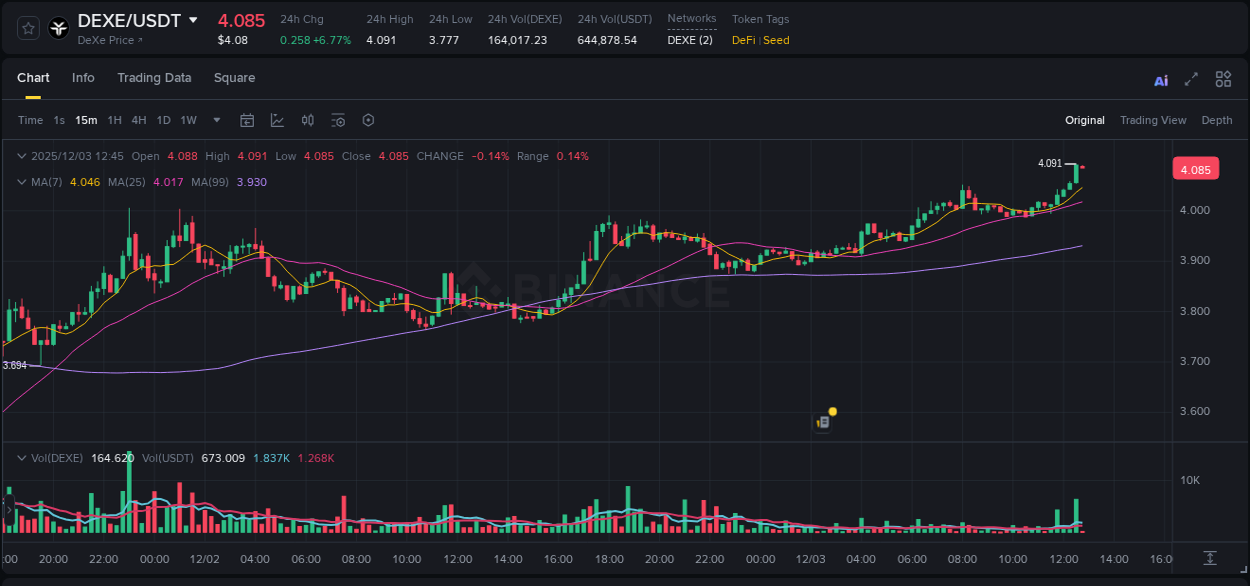Open the chart settings hexagon icon
Viewport: 1250px width, 586px height.
(368, 120)
